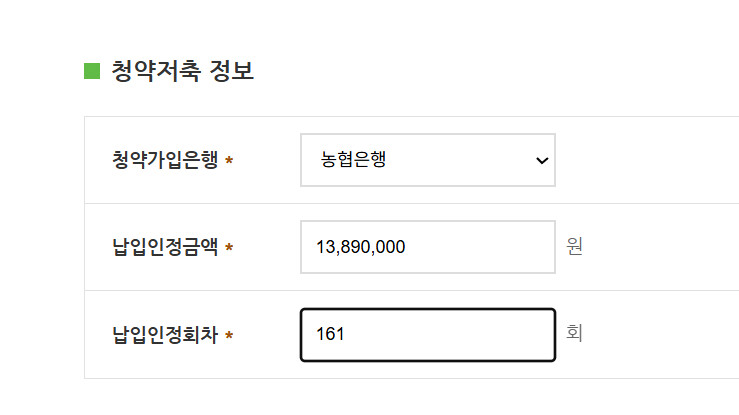This screenshot has width=739, height=415.
Task: Open the 청약가입은행 bank dropdown
Action: coord(427,160)
